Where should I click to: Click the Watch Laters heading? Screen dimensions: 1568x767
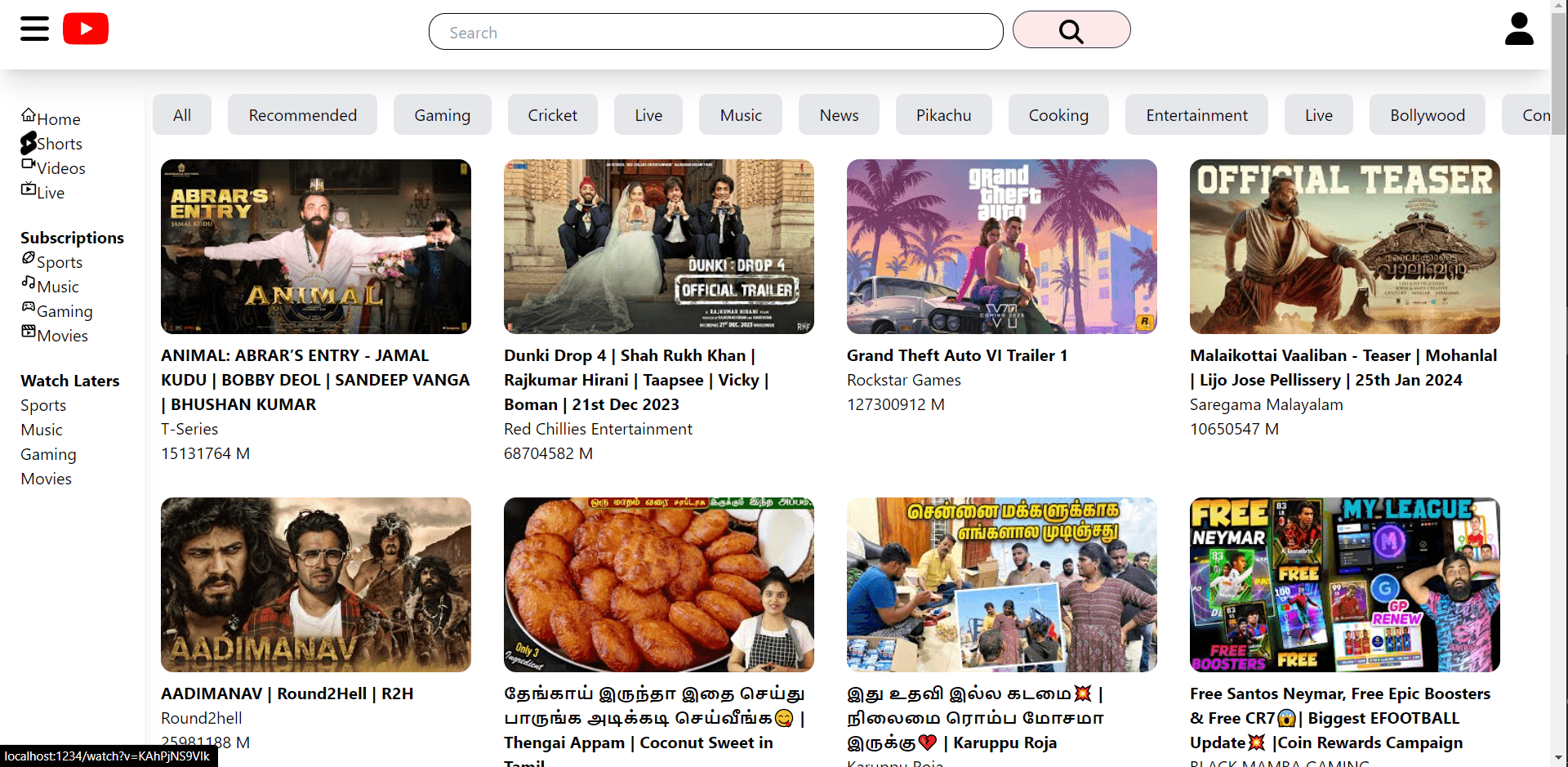pos(70,381)
